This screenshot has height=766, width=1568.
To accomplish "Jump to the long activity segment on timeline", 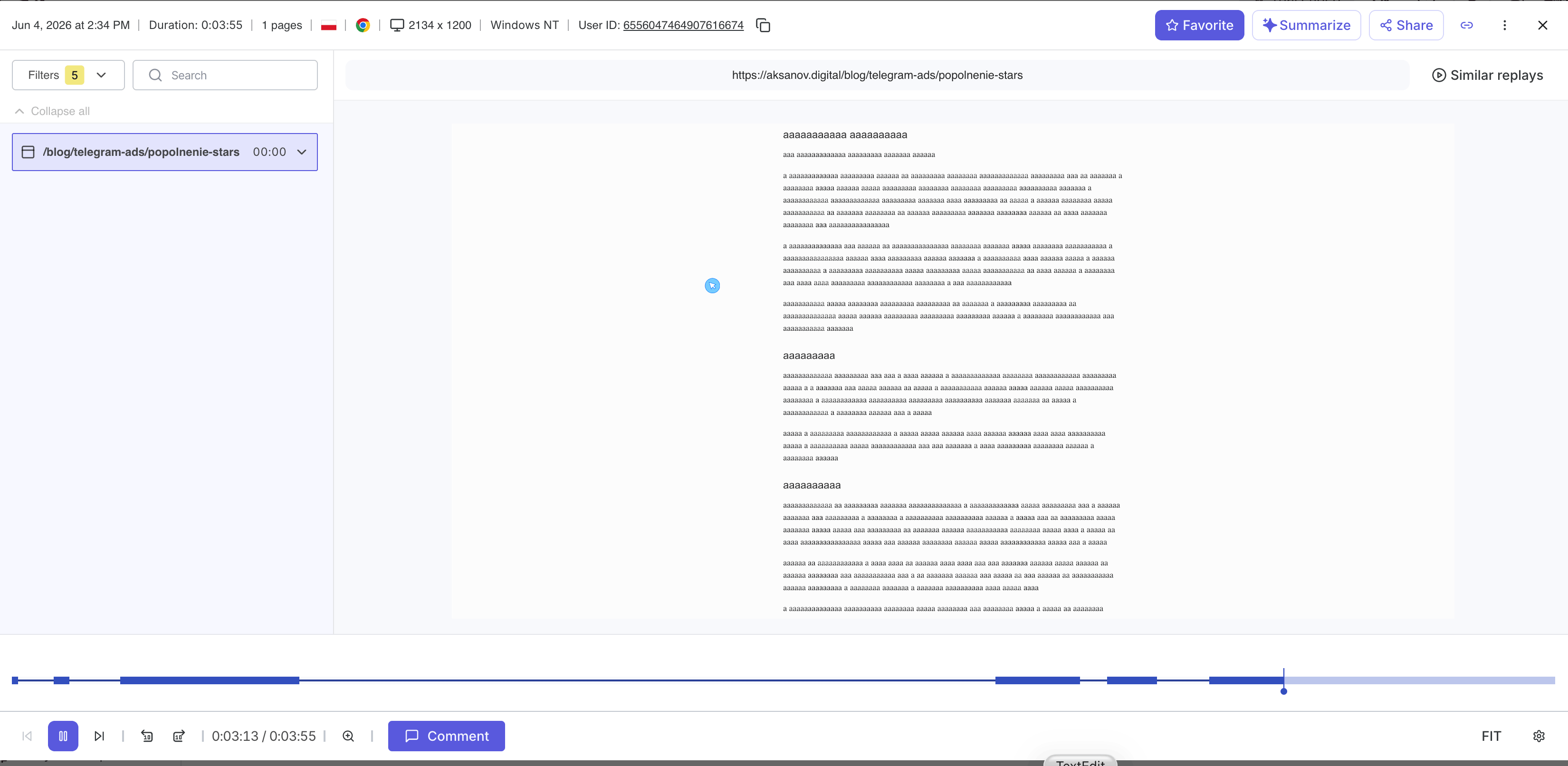I will [210, 680].
